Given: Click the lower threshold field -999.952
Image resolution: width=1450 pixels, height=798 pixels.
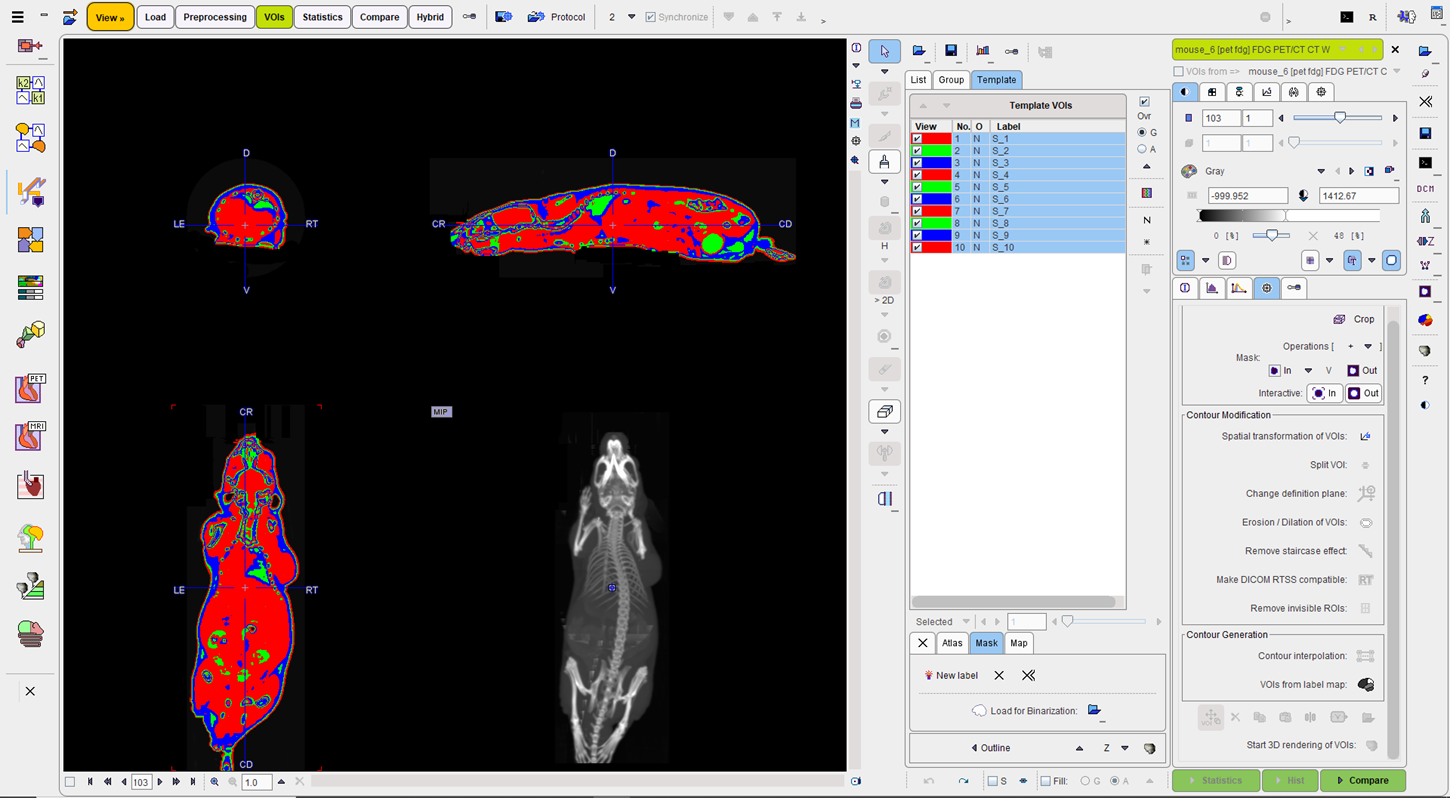Looking at the screenshot, I should coord(1247,196).
